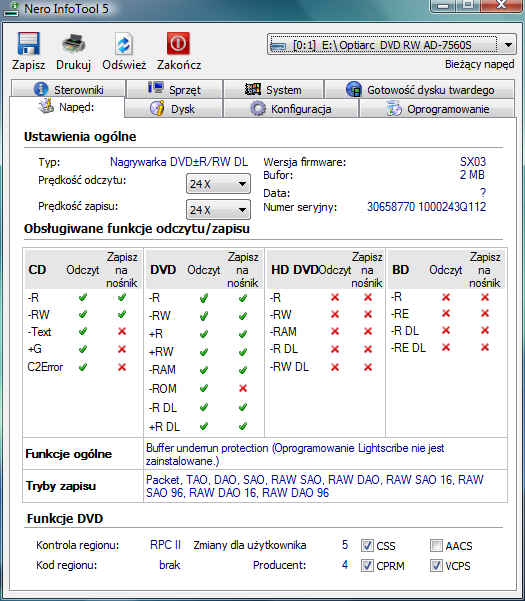
Task: Select the Napęd tab
Action: pos(67,107)
